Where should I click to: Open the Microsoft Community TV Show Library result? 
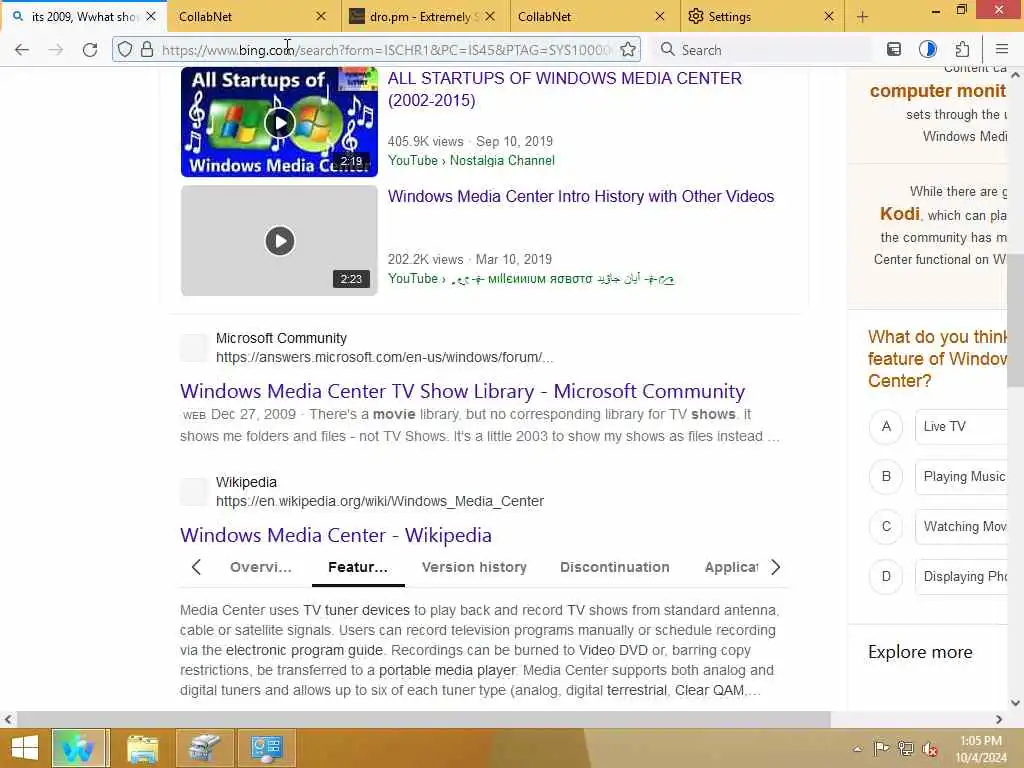(462, 391)
